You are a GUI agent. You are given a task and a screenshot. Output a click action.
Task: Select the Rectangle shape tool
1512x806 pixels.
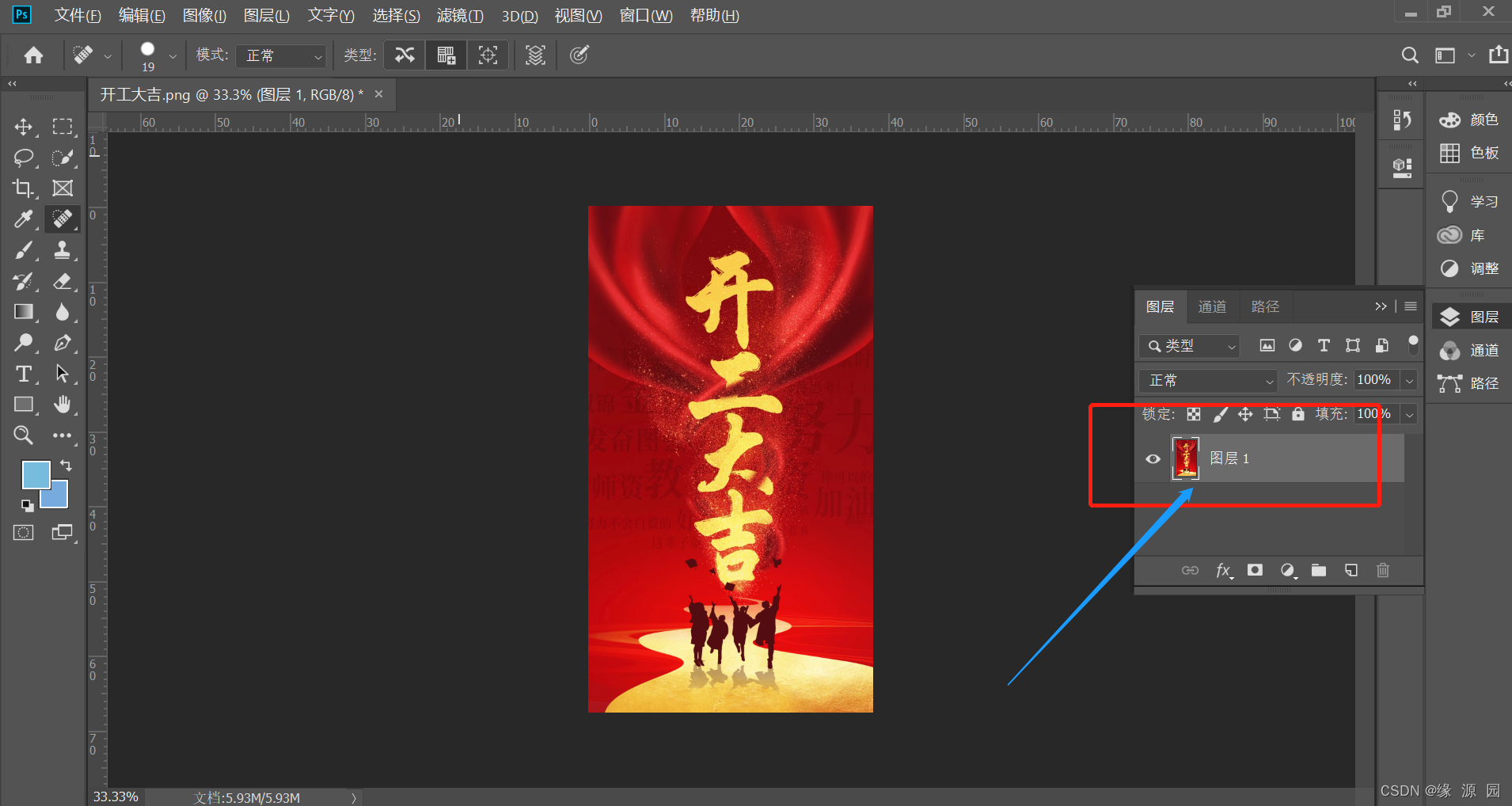23,405
